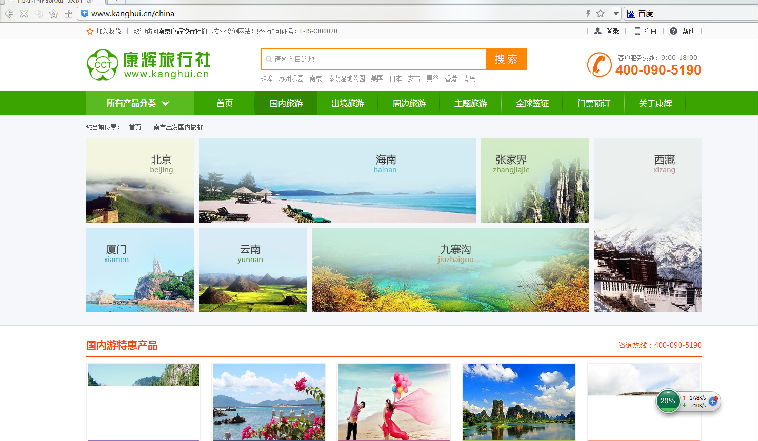Open the 门票预订 navigation tab
This screenshot has height=441, width=758.
pyautogui.click(x=594, y=103)
